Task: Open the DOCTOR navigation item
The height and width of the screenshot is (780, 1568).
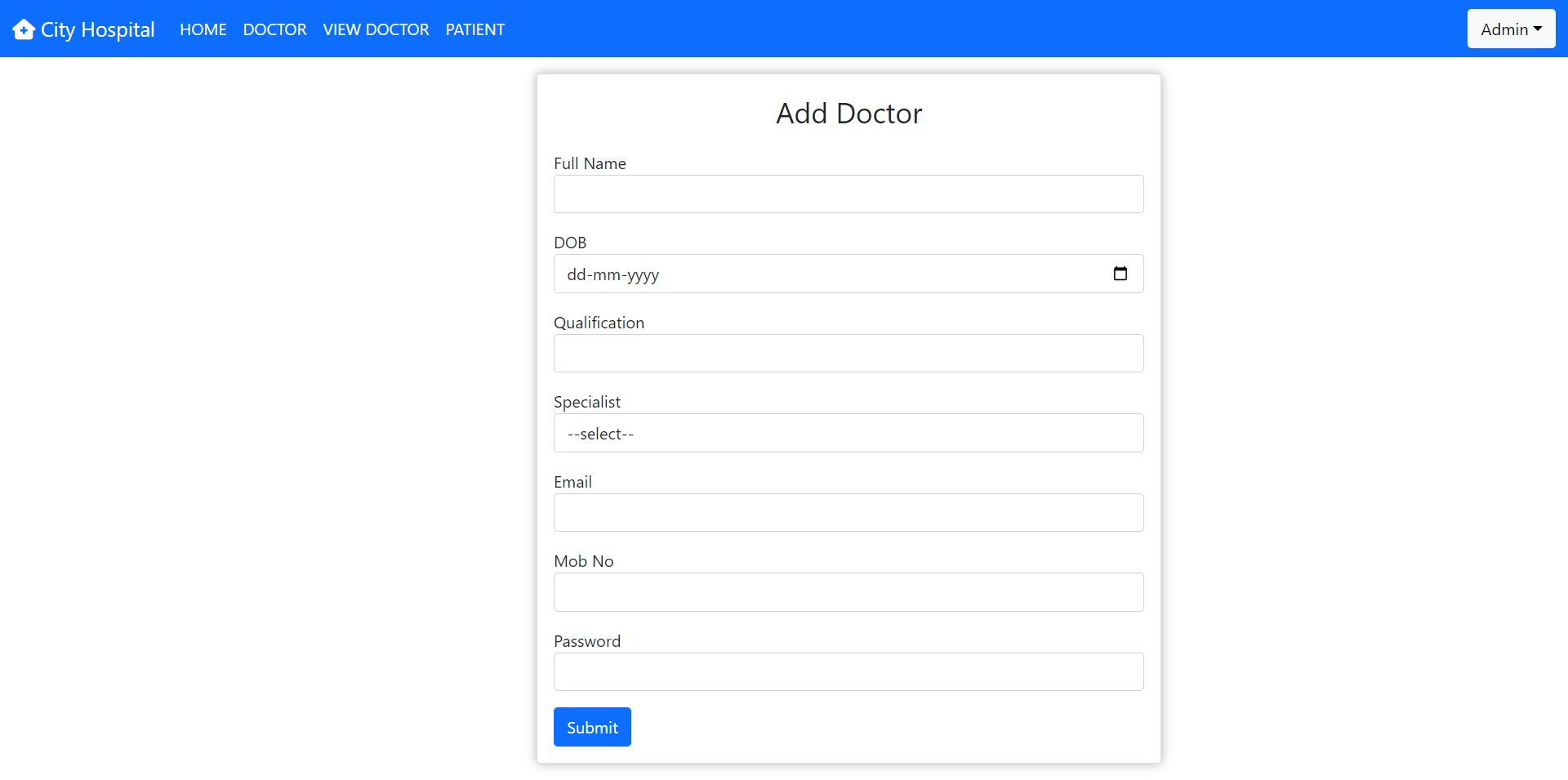Action: pos(274,29)
